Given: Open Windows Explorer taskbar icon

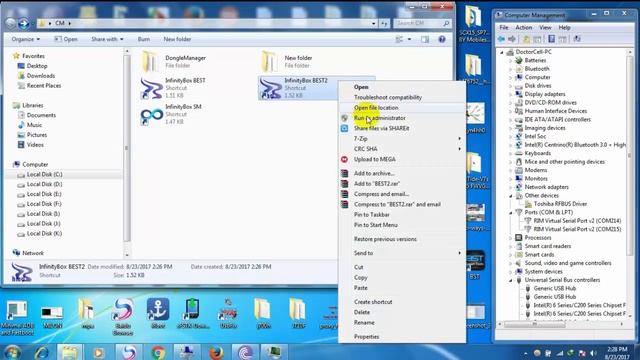Looking at the screenshot, I should [x=69, y=352].
